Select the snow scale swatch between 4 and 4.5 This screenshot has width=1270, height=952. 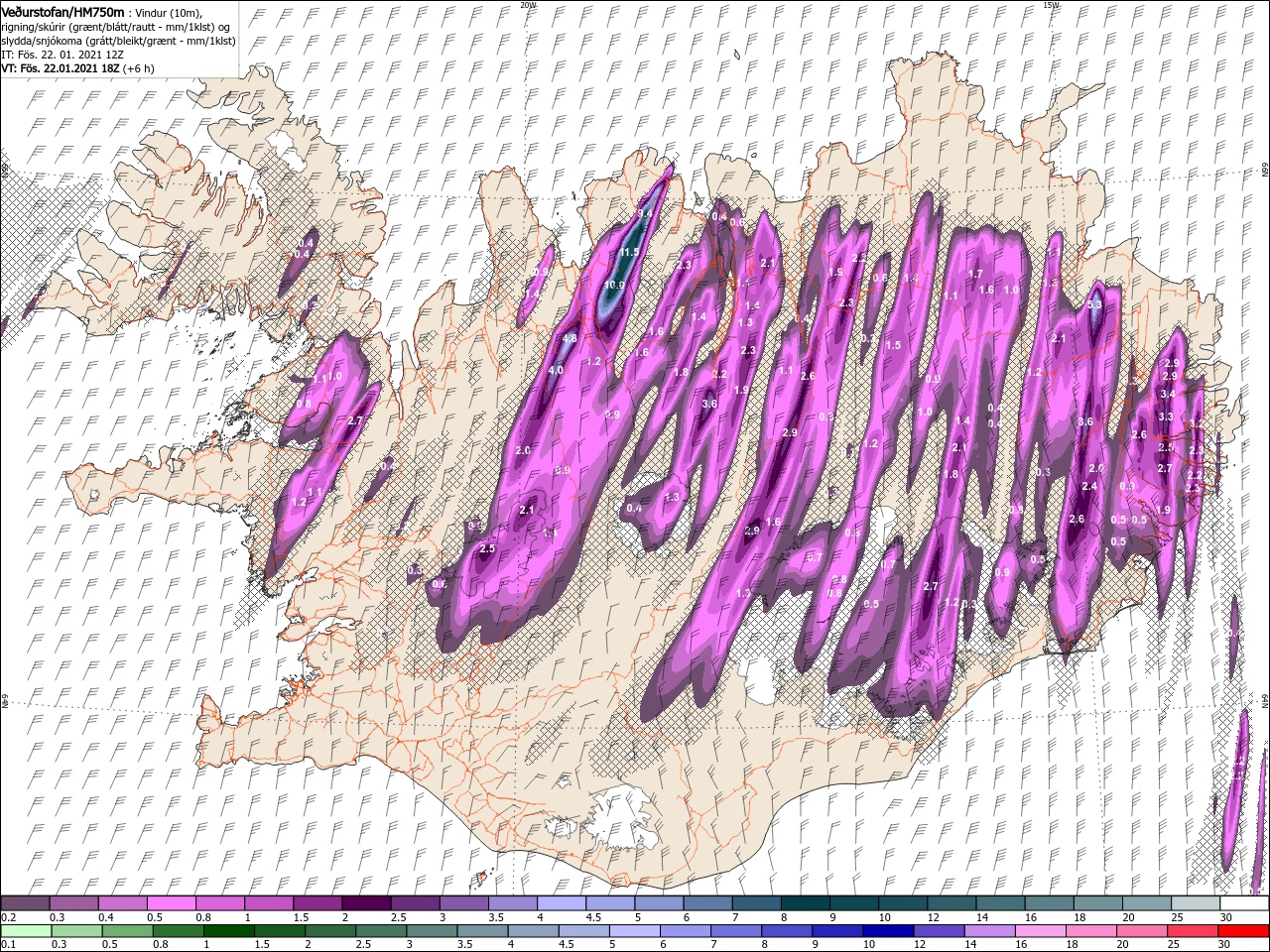[561, 903]
